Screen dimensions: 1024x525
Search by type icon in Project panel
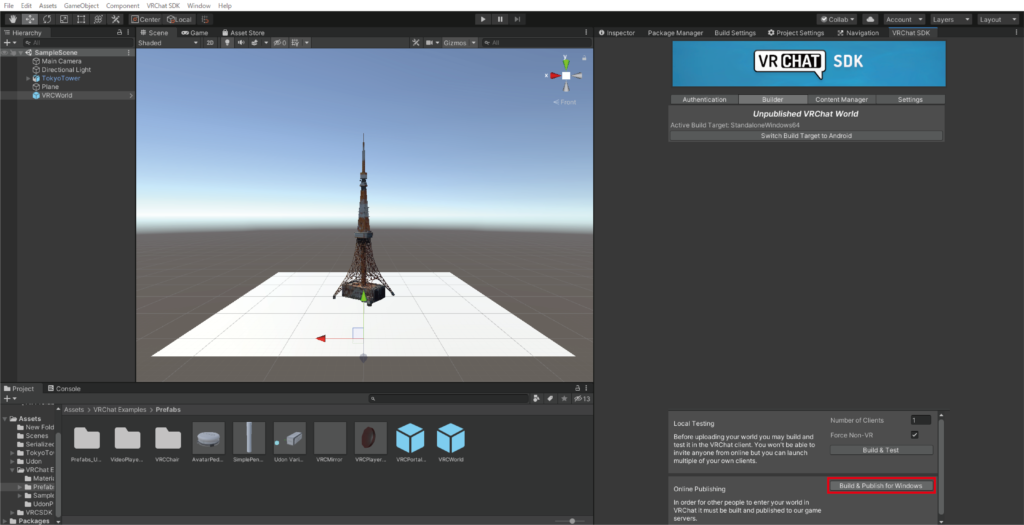(537, 398)
